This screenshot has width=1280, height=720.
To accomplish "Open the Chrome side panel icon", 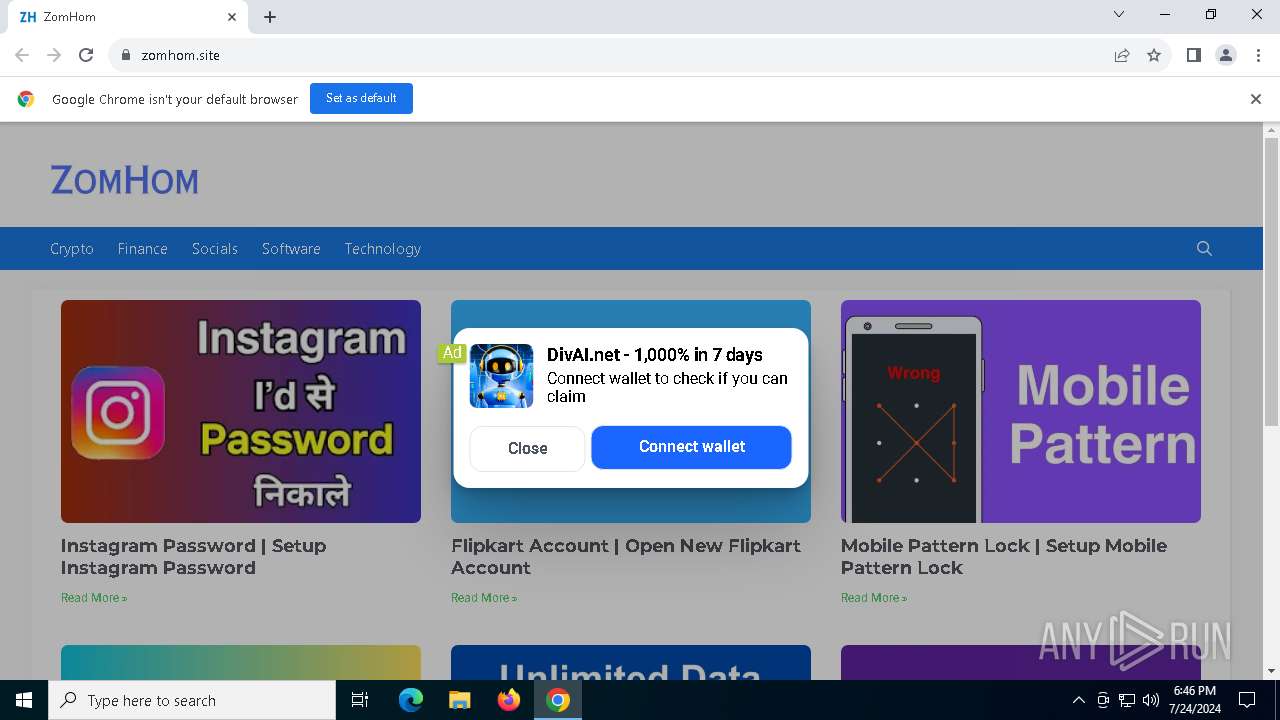I will [x=1193, y=55].
